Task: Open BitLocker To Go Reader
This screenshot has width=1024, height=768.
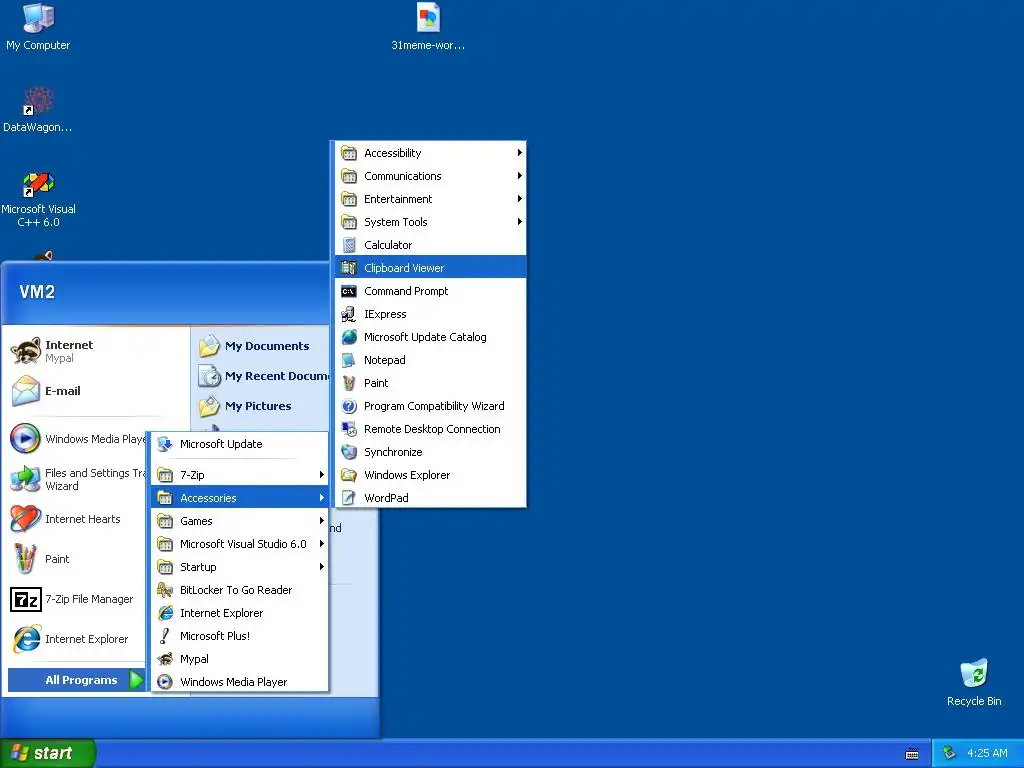Action: click(240, 590)
